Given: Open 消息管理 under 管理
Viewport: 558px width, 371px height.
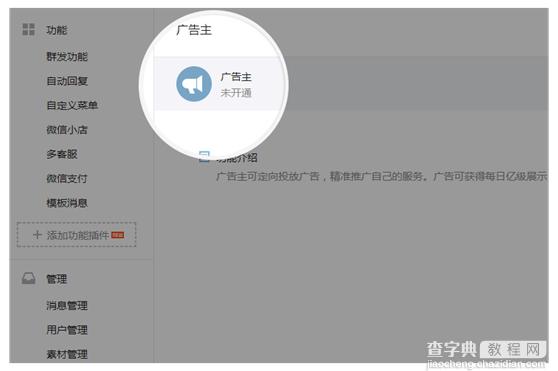Looking at the screenshot, I should pos(67,306).
